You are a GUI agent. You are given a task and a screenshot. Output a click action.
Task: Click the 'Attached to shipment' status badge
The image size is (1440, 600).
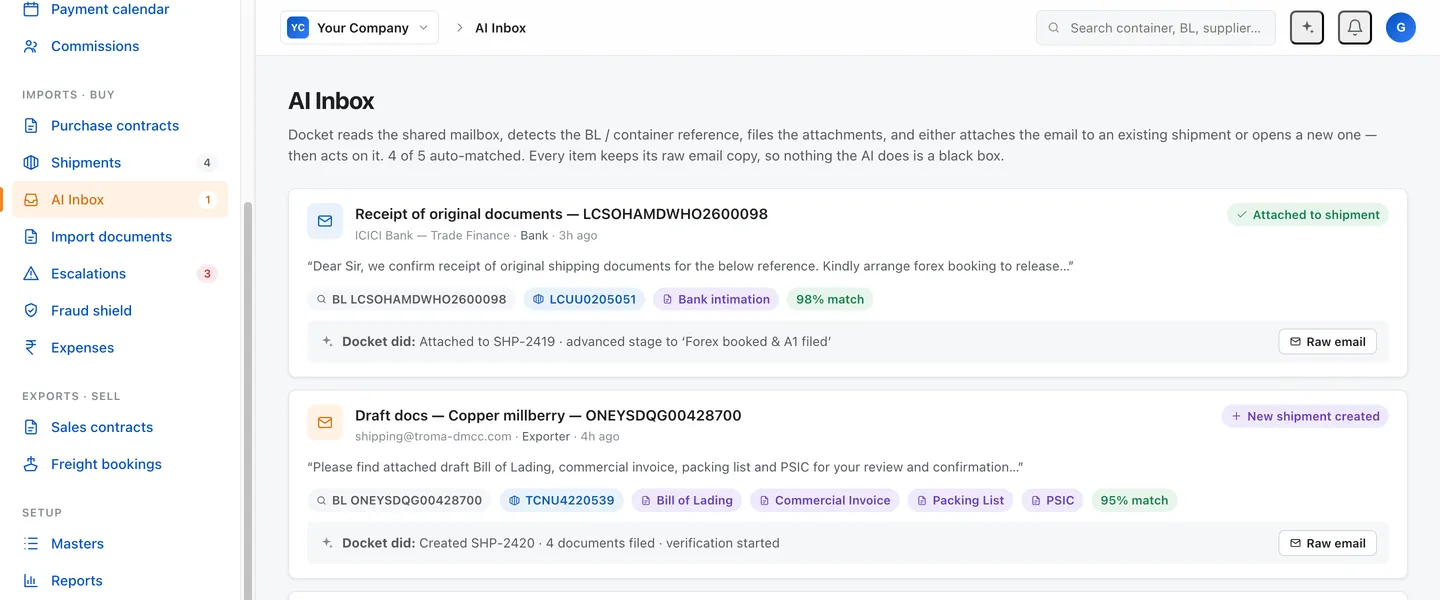pos(1308,215)
